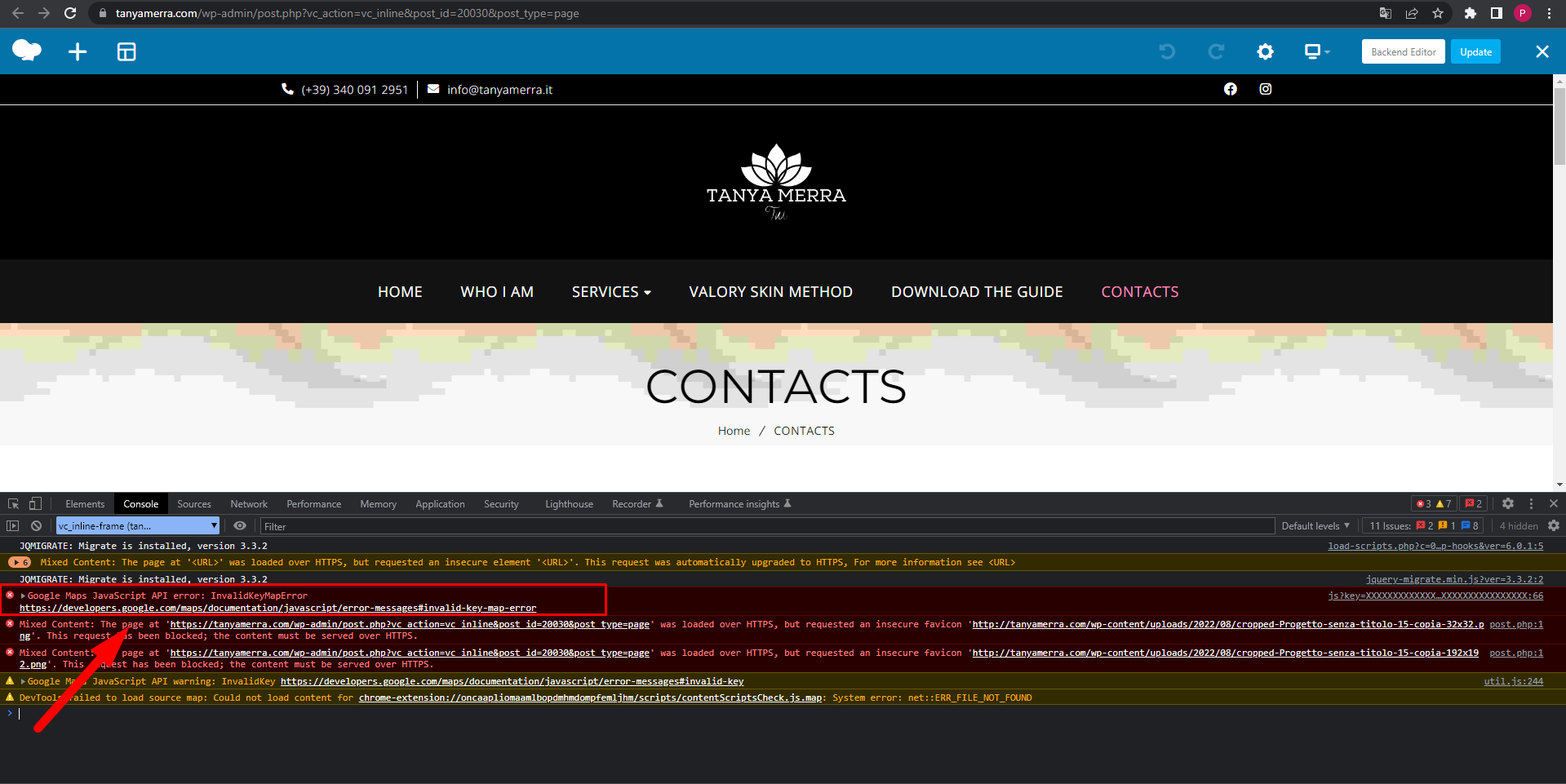This screenshot has width=1566, height=784.
Task: Click the WPBakery cloud logo icon
Action: pyautogui.click(x=27, y=51)
